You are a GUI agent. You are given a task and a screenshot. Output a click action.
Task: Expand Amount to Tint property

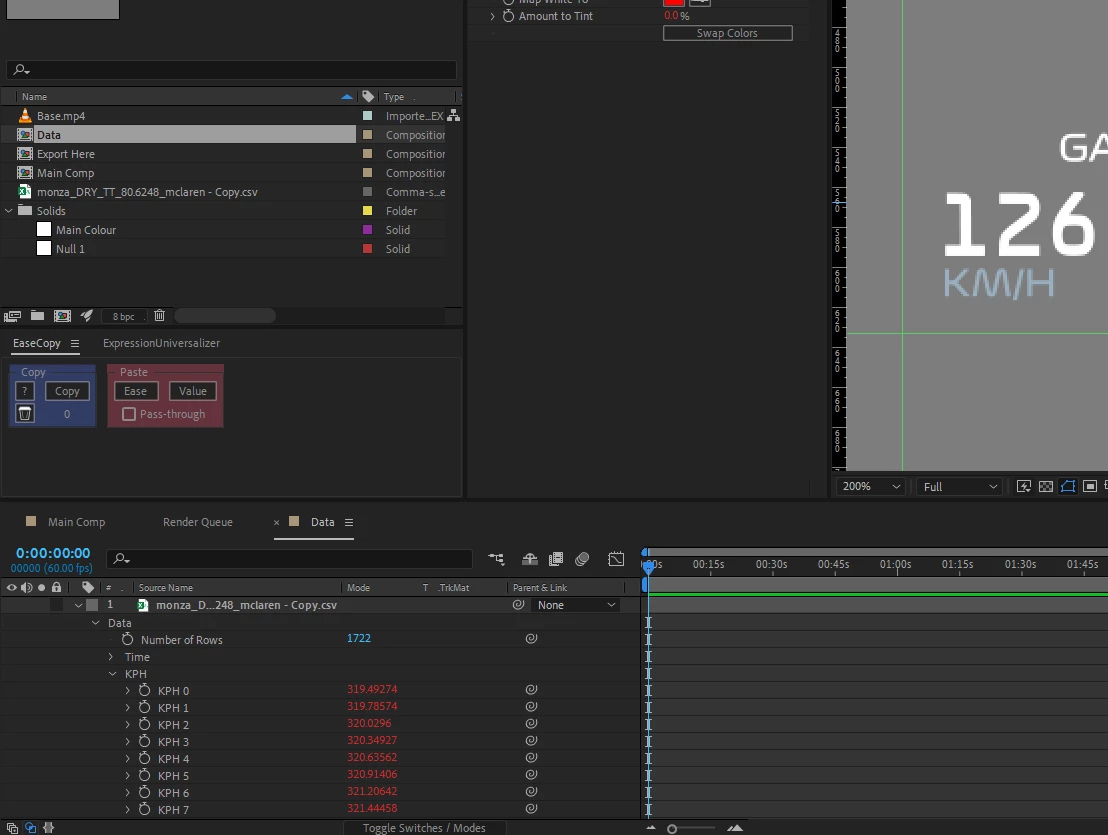pos(493,16)
